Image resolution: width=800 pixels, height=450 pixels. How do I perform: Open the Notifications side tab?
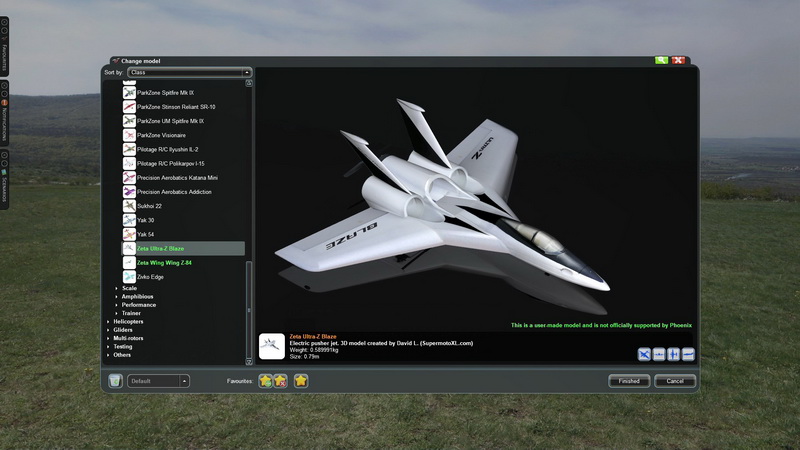point(5,120)
